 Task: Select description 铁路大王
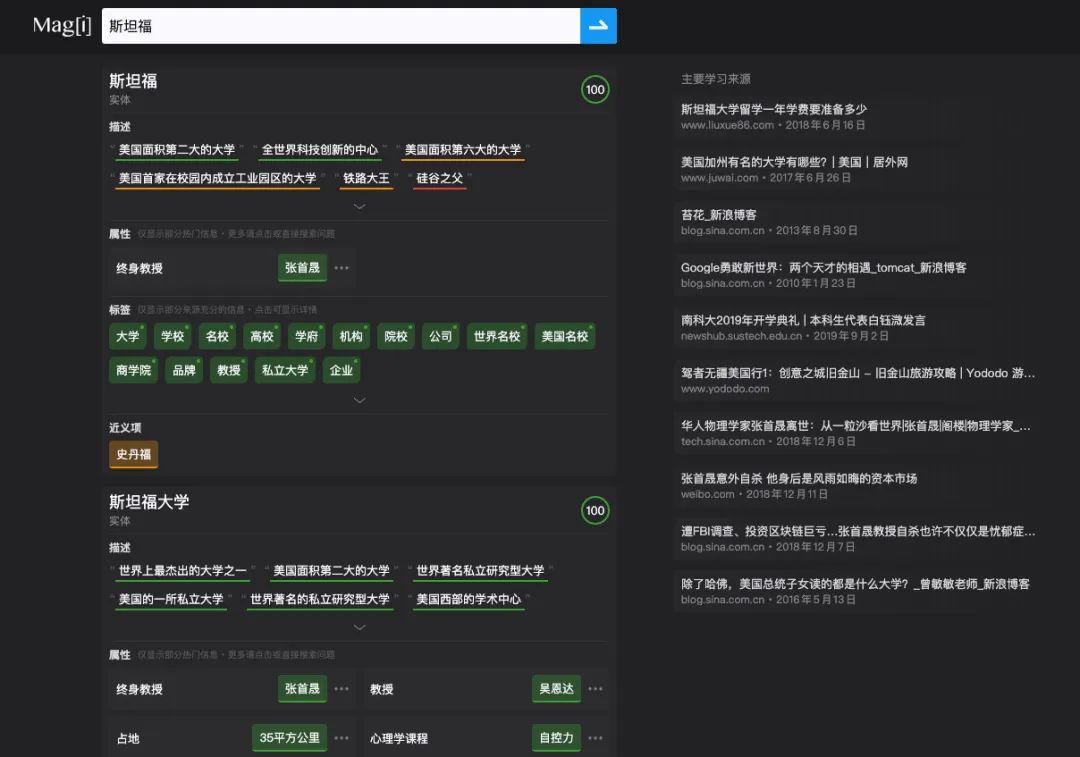coord(366,178)
